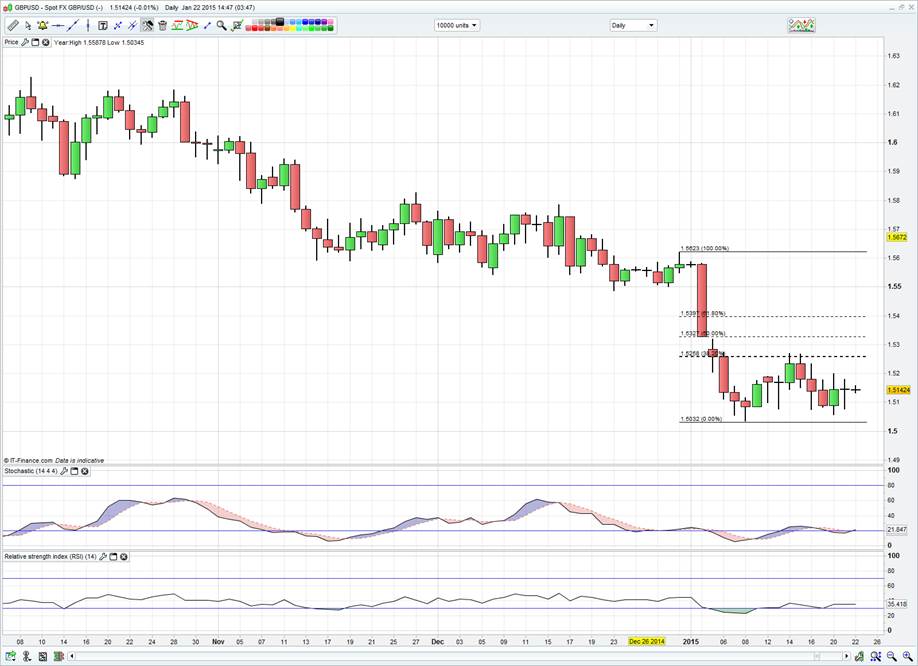Maximize the RSI indicator panel
Screen dimensions: 918x666
(x=113, y=555)
